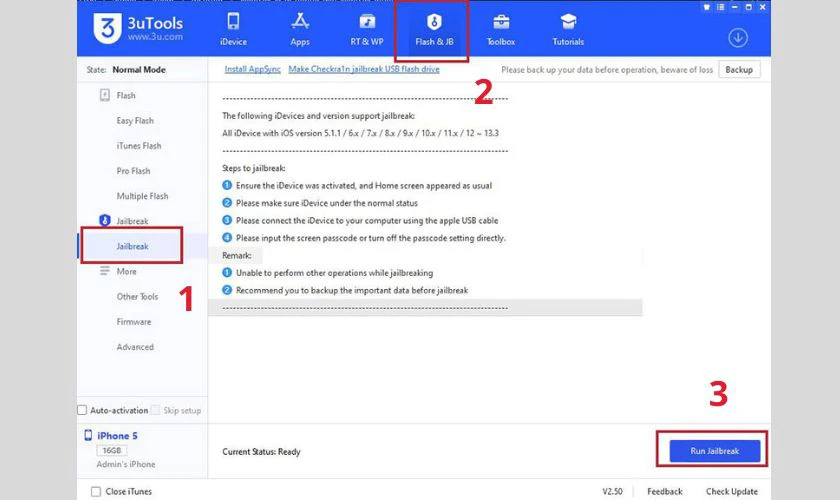Click the 16GB capacity label
840x500 pixels.
point(112,450)
